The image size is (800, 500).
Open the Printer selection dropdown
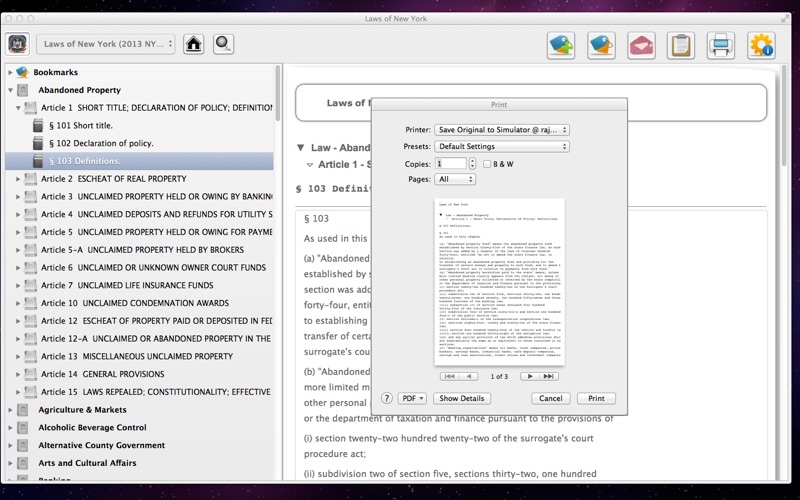coord(502,130)
